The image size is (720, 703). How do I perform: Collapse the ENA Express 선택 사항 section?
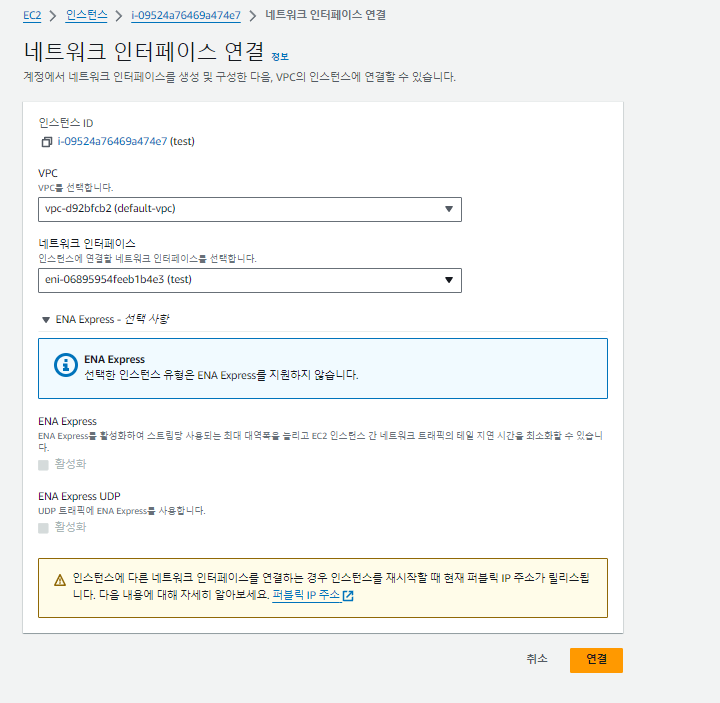45,320
